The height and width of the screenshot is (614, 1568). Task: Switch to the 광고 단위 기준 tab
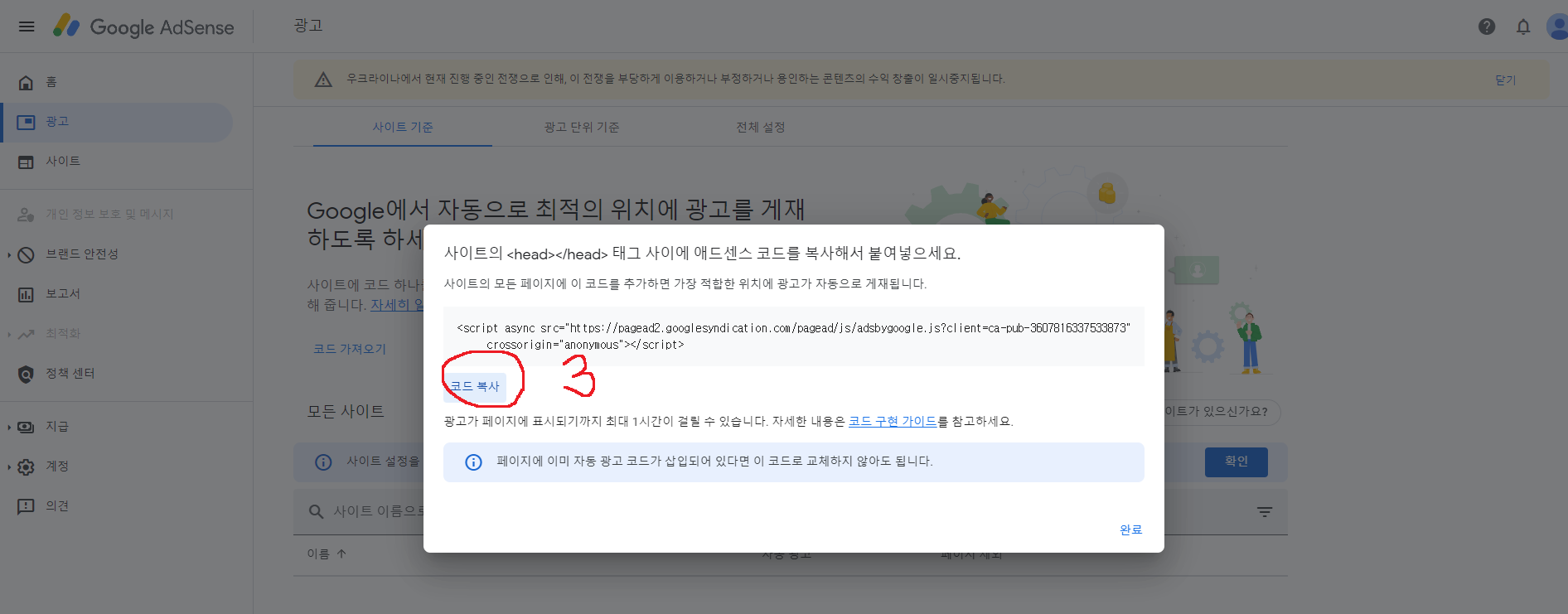point(582,127)
